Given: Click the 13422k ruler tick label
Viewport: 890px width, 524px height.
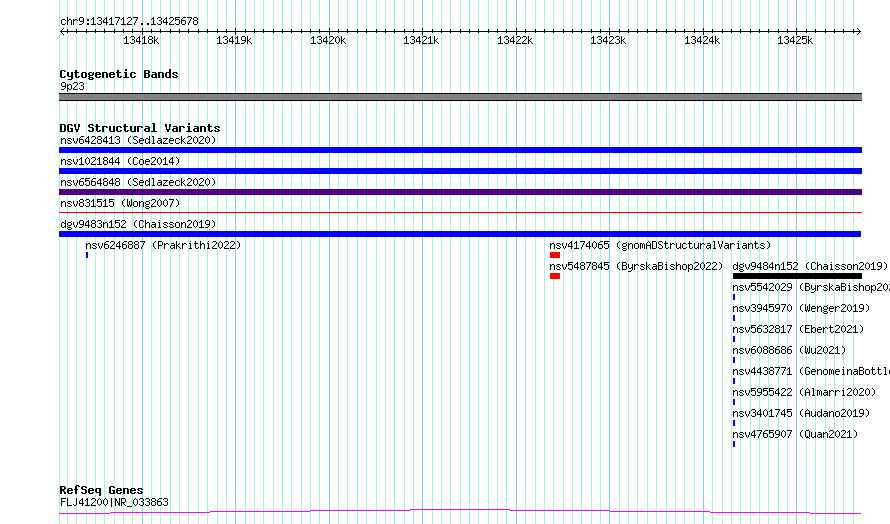Looking at the screenshot, I should pos(515,40).
